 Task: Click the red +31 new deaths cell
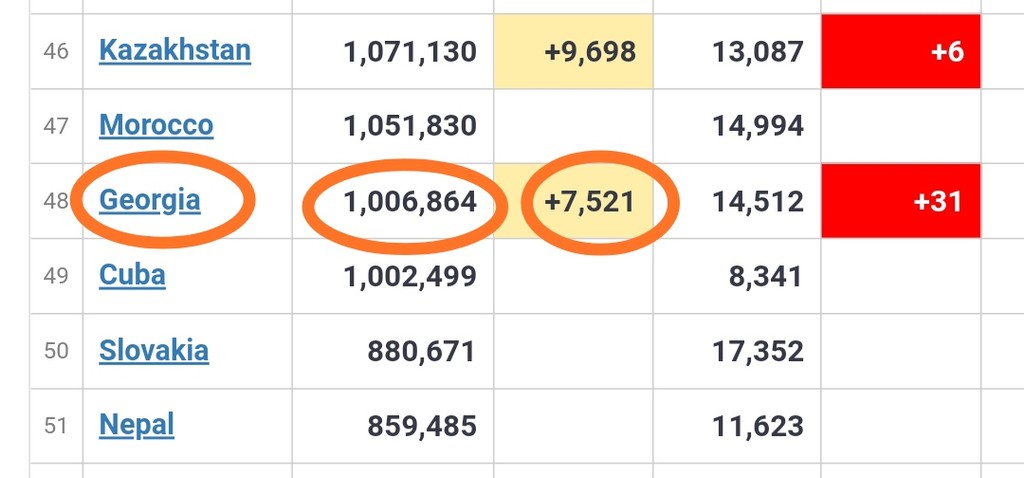(x=901, y=201)
